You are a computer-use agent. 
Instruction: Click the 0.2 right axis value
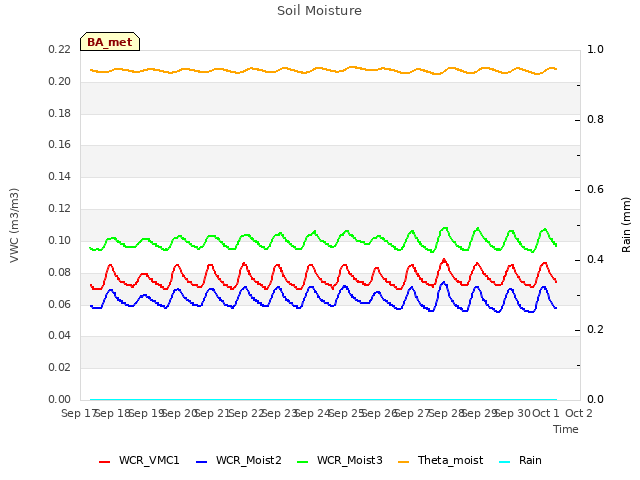pos(595,329)
